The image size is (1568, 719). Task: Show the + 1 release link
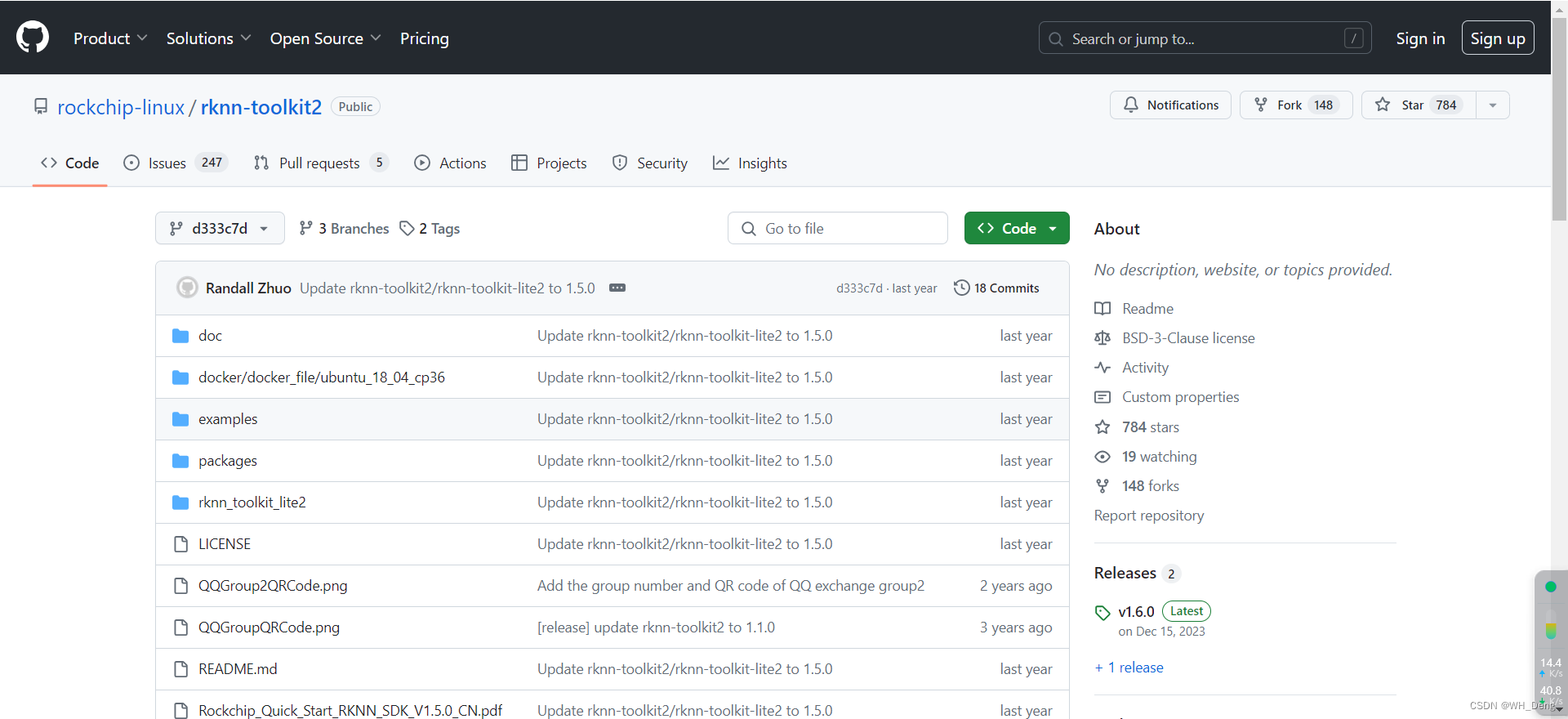click(x=1129, y=668)
